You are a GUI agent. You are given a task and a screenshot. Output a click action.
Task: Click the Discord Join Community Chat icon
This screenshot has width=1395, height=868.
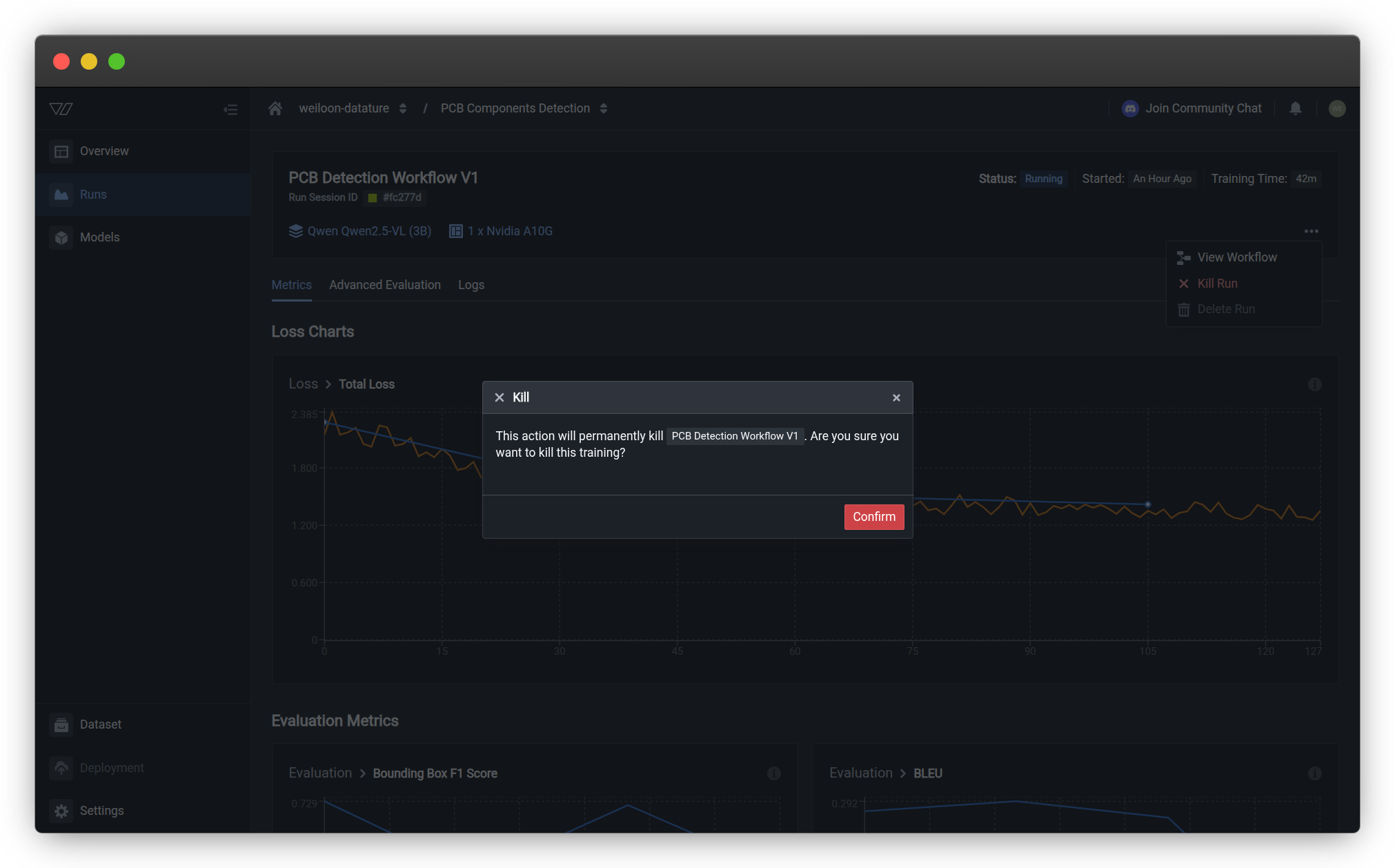1130,108
